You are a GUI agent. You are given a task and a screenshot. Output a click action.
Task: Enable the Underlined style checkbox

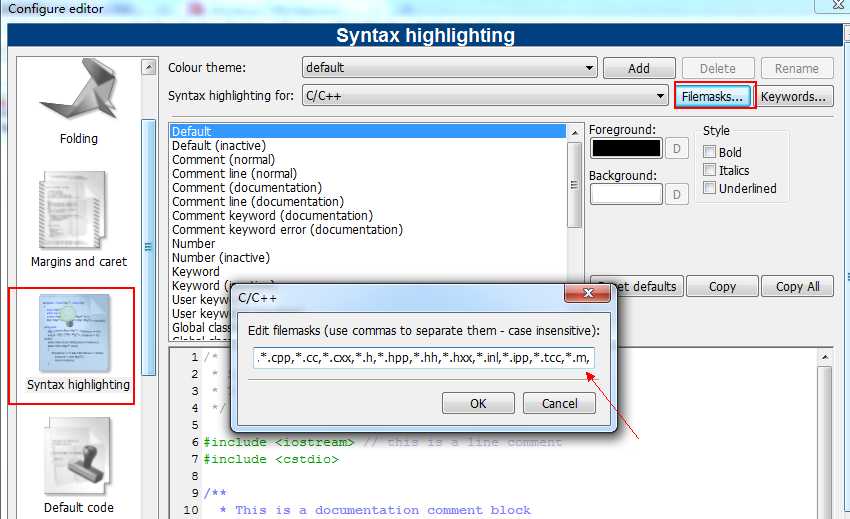709,188
